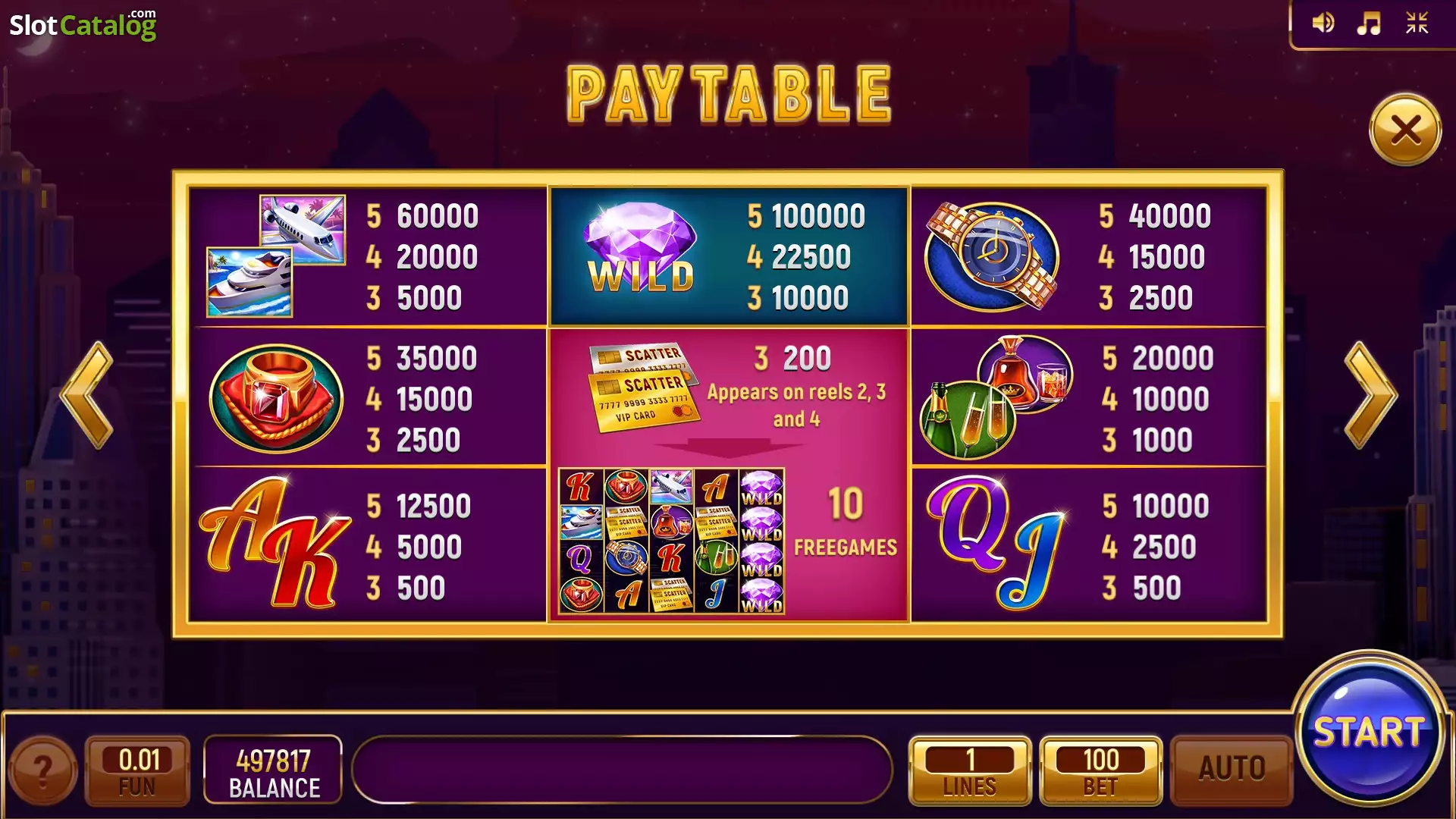The image size is (1456, 819).
Task: Click the purple diamond WILD symbol
Action: [641, 247]
